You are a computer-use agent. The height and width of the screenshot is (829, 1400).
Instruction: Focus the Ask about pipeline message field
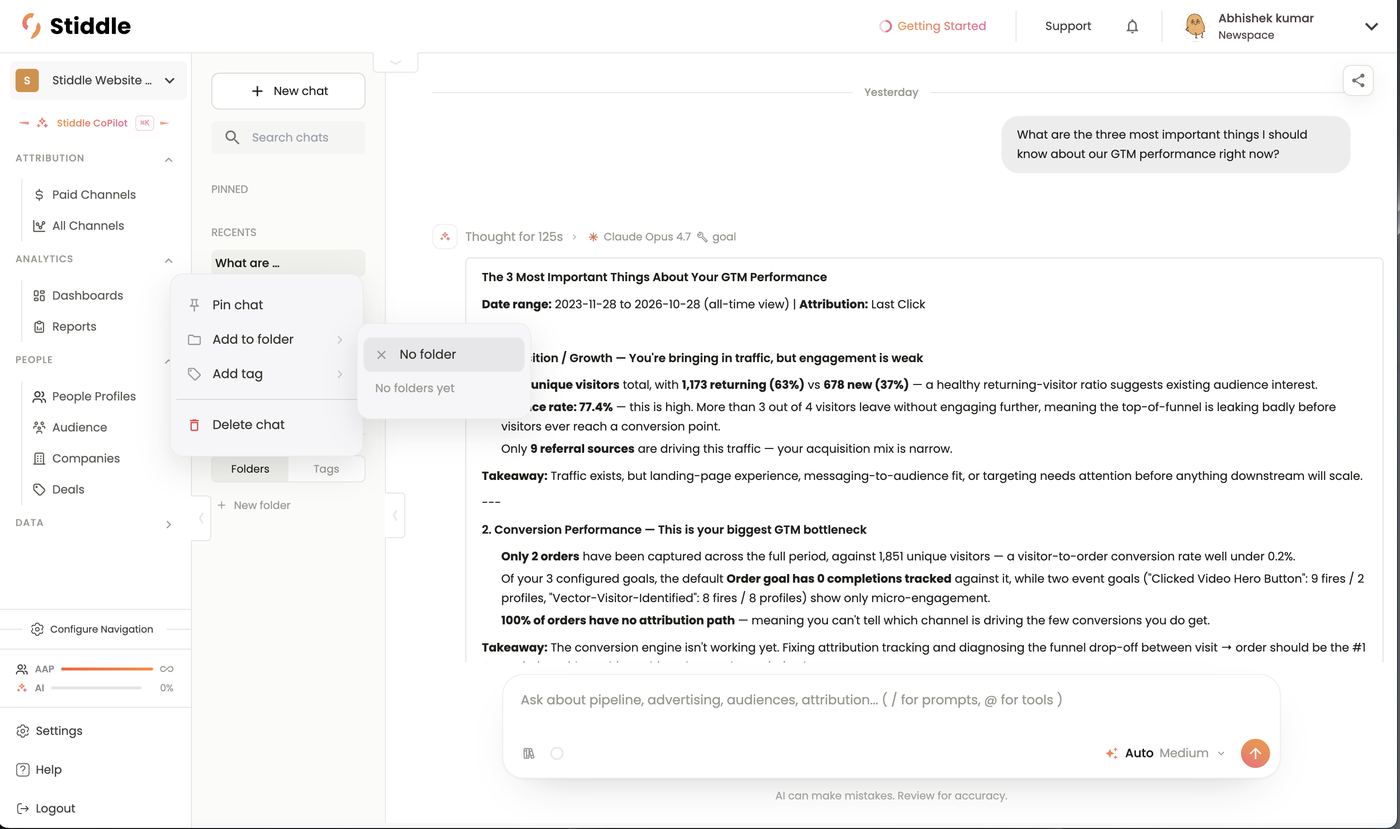tap(890, 700)
